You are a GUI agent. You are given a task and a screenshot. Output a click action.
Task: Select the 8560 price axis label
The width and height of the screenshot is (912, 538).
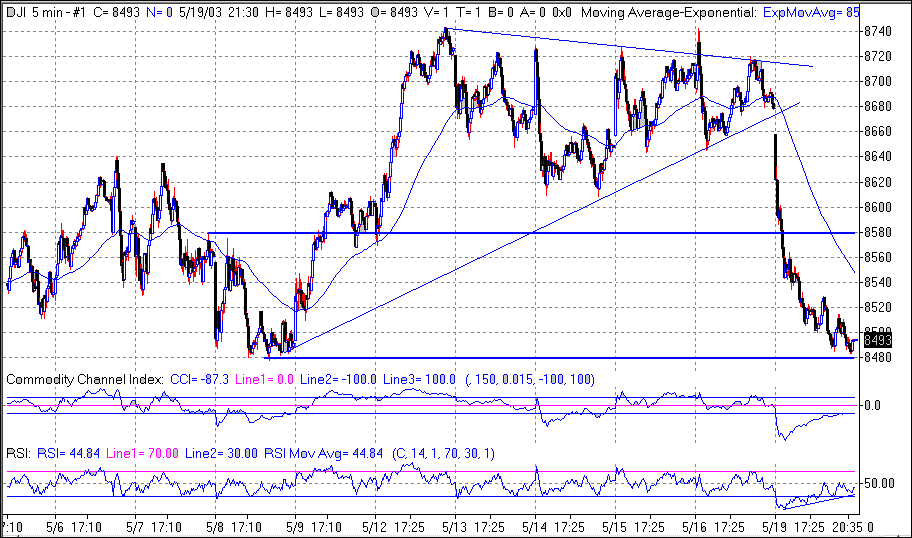[x=878, y=257]
